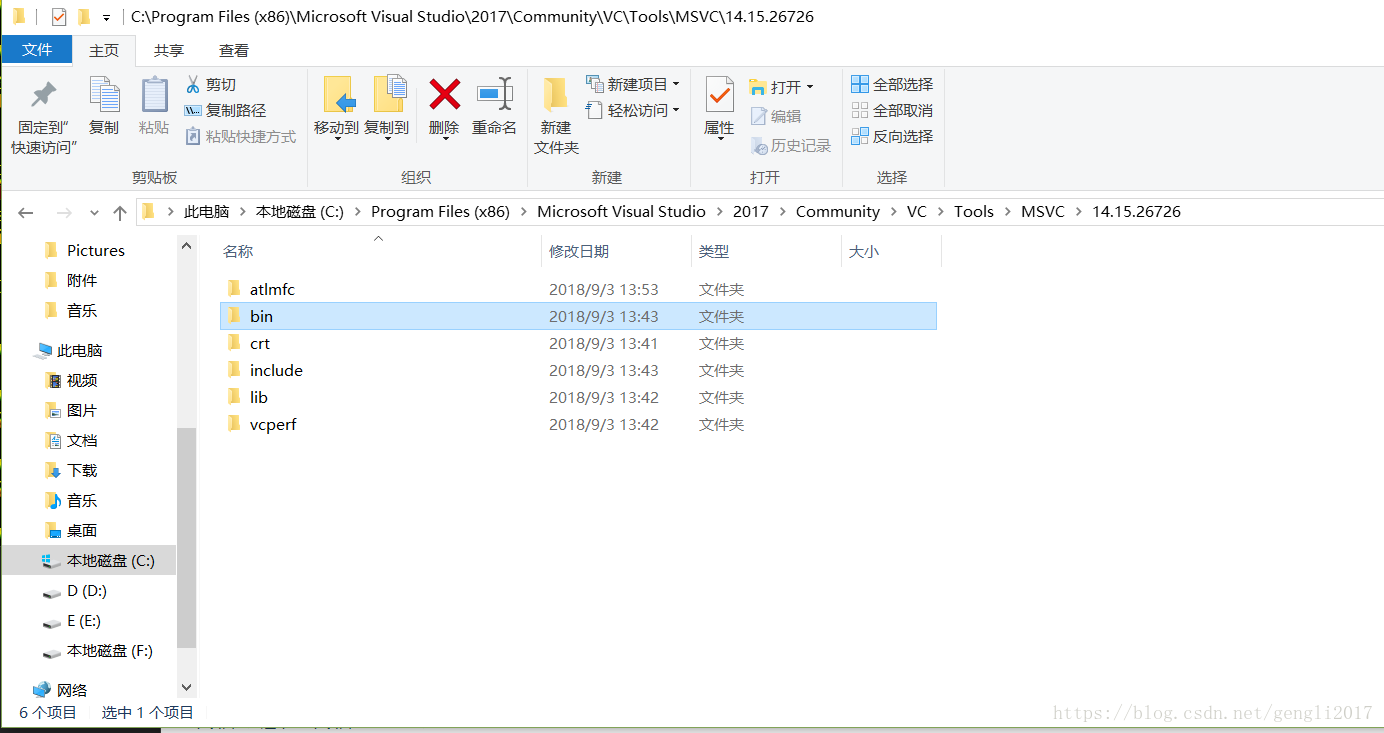Click 此电脑 in the address breadcrumb
This screenshot has width=1384, height=733.
(x=207, y=211)
